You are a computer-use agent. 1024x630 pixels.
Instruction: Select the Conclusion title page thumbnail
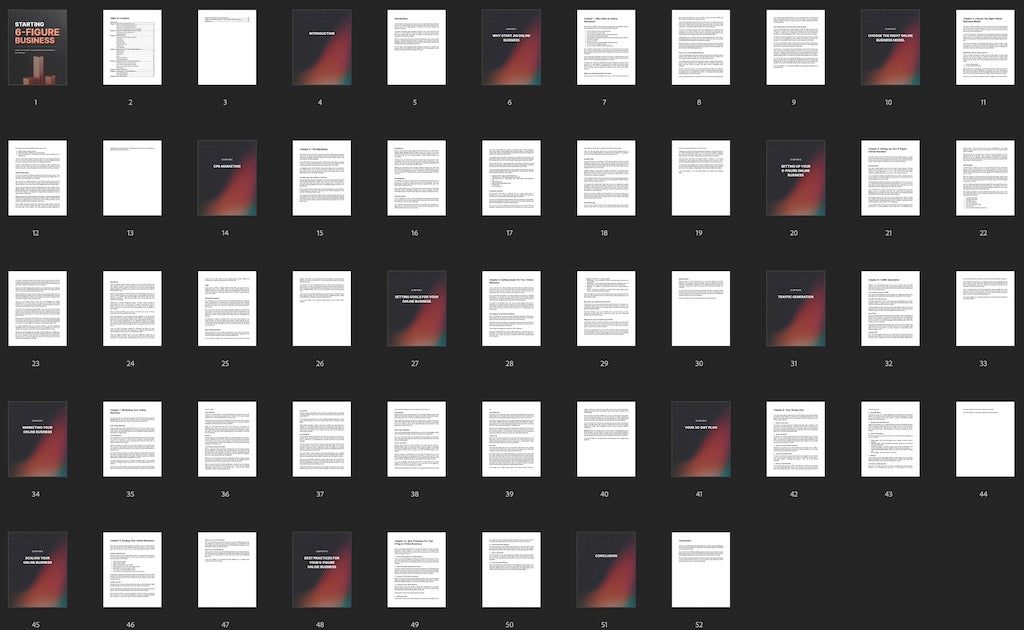606,570
